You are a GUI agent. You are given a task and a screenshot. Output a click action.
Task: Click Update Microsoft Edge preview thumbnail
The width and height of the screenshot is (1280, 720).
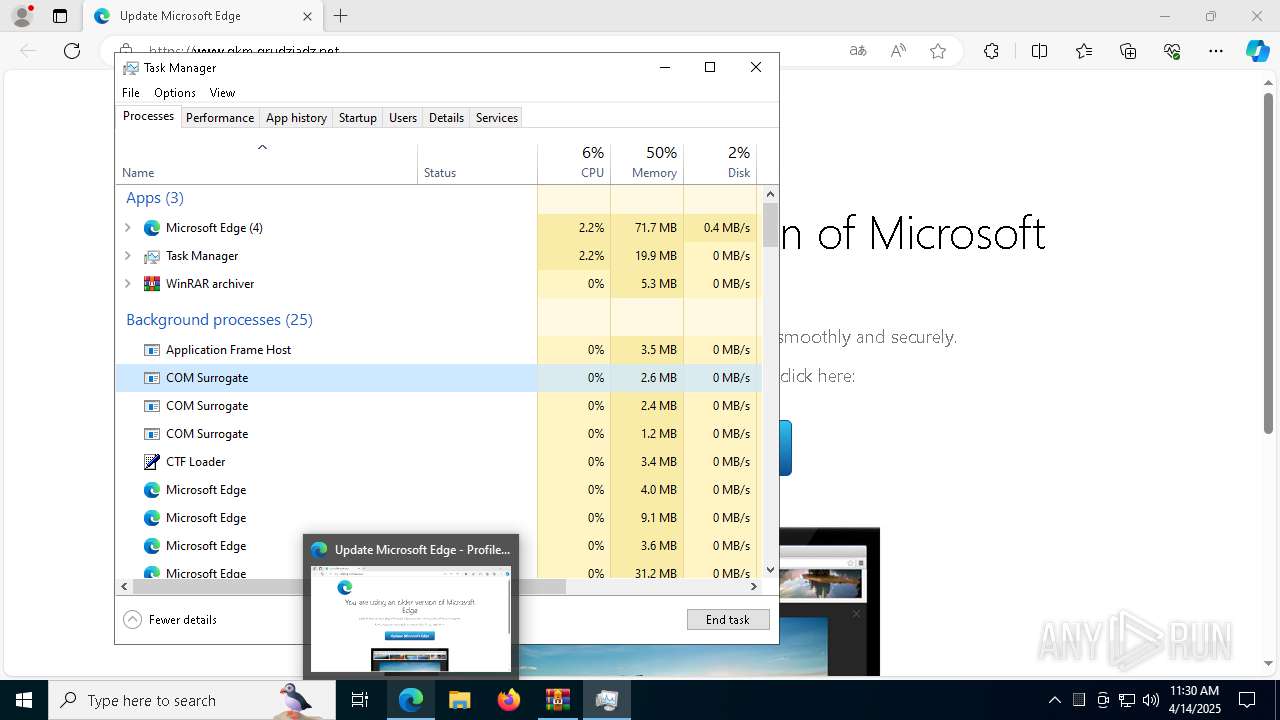point(410,618)
